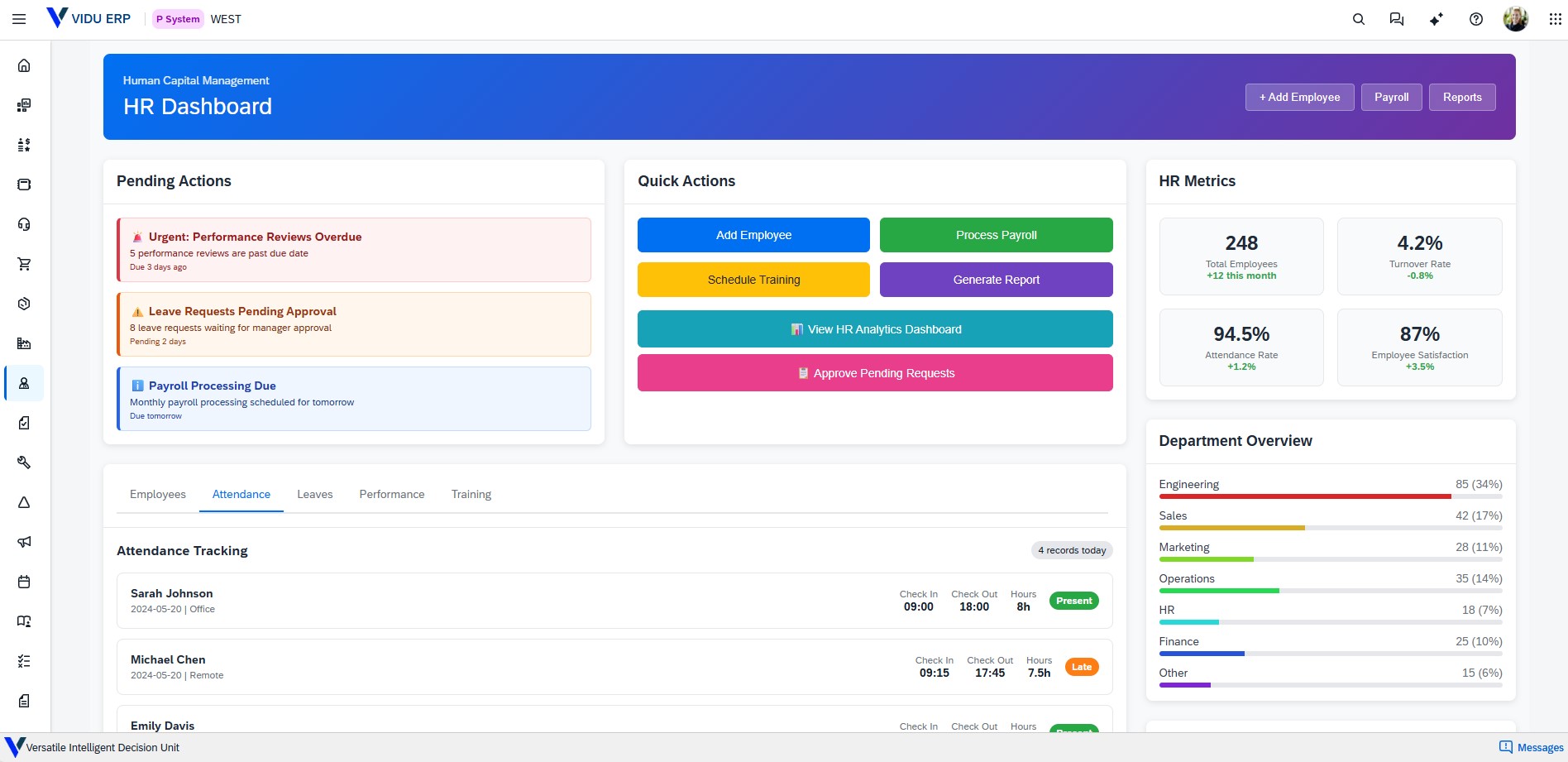Click the Approve Pending Requests button
Screen dimensions: 1568x762
click(x=875, y=373)
